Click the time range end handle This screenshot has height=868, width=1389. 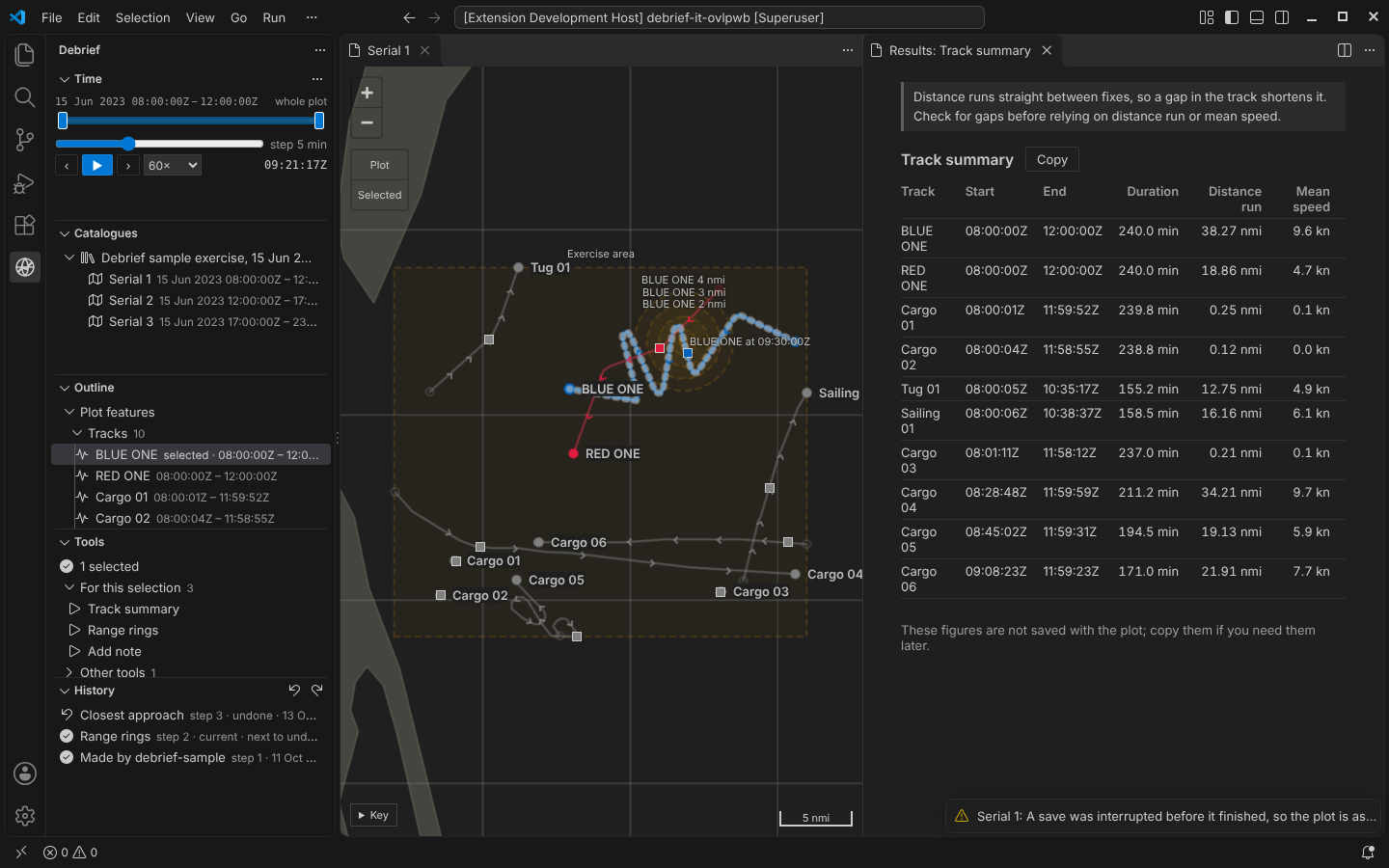coord(319,121)
